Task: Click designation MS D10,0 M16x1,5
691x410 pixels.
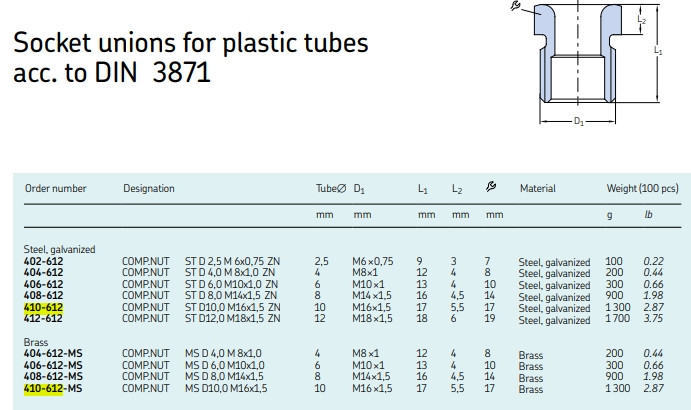Action: click(x=226, y=388)
